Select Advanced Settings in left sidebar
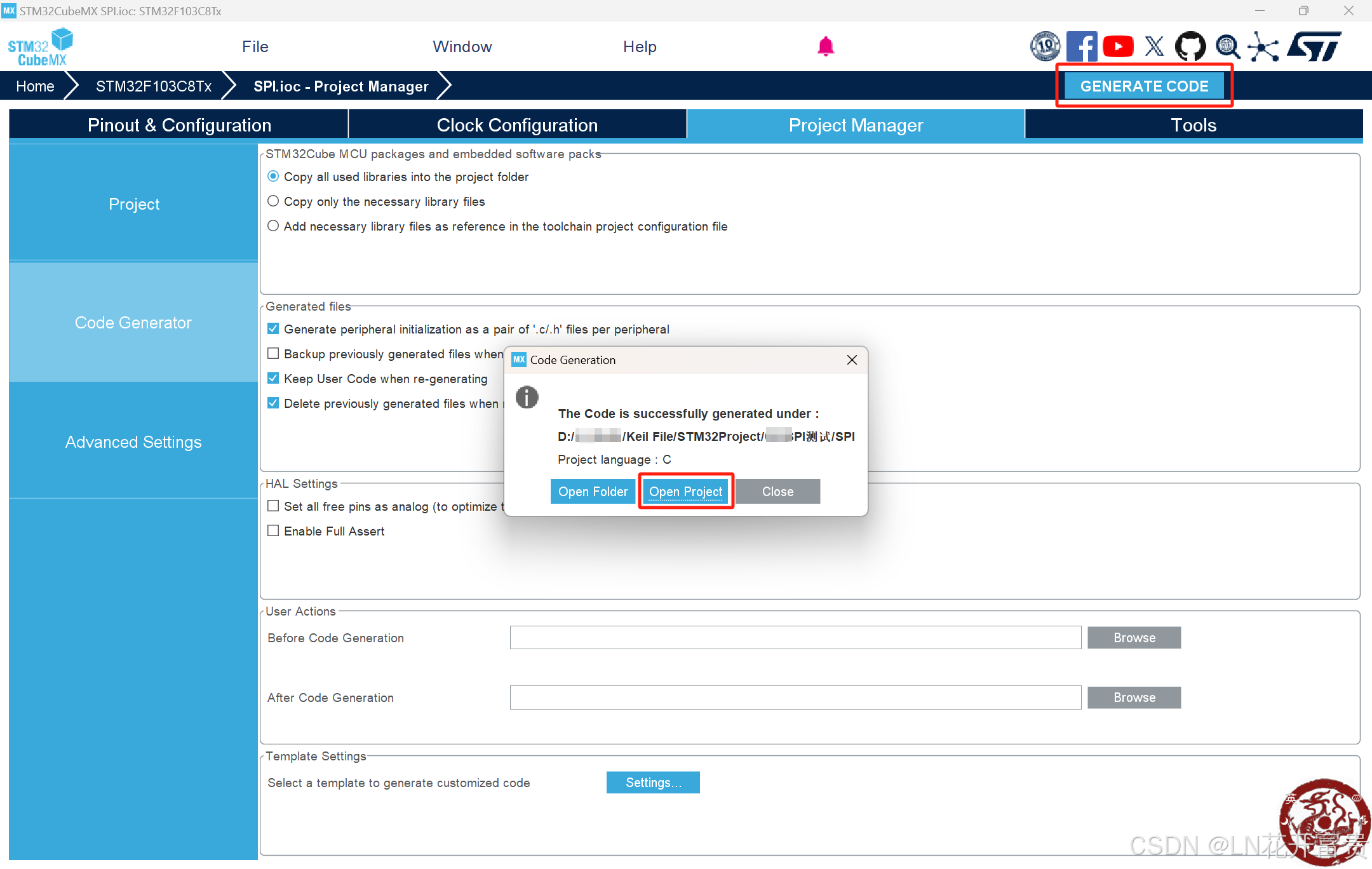 pos(133,442)
